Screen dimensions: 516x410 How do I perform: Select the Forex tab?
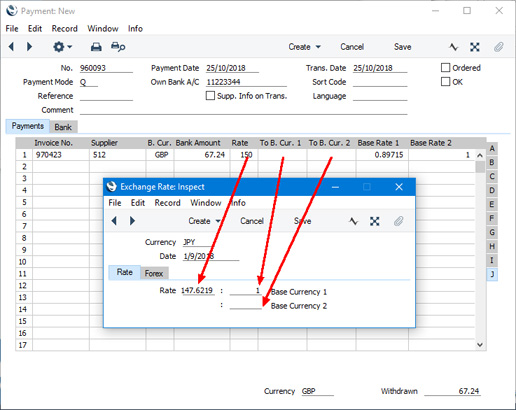pyautogui.click(x=154, y=273)
